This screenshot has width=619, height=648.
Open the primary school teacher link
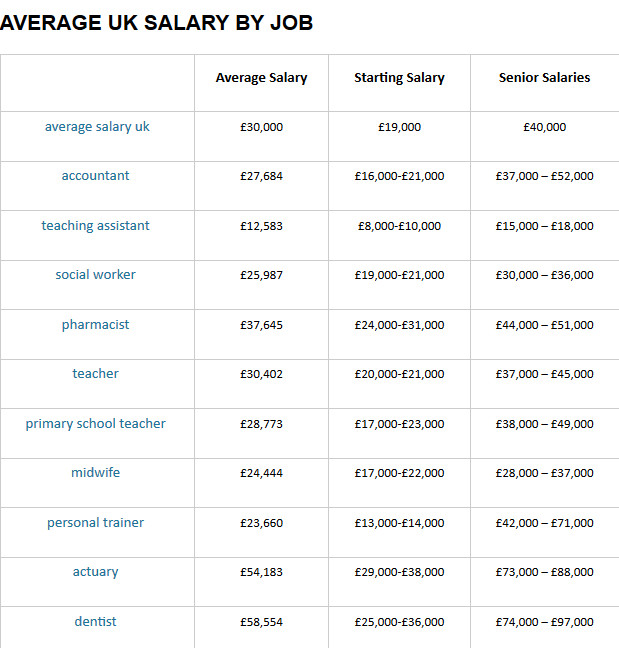pyautogui.click(x=95, y=424)
